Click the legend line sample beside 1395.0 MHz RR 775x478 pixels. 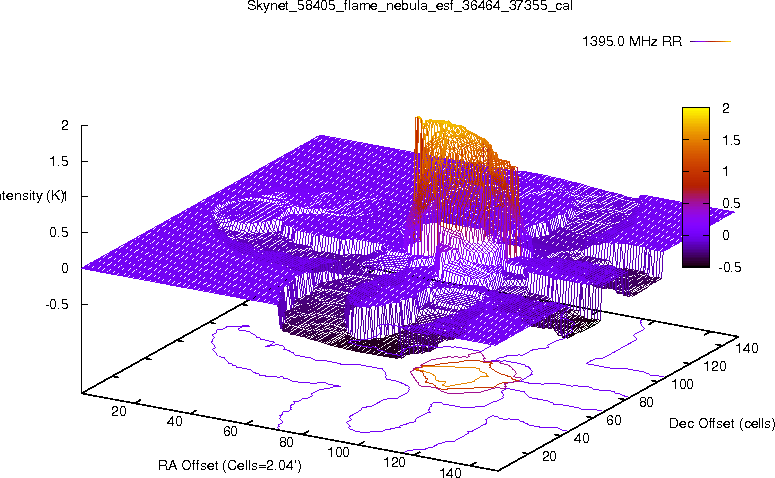pos(710,42)
